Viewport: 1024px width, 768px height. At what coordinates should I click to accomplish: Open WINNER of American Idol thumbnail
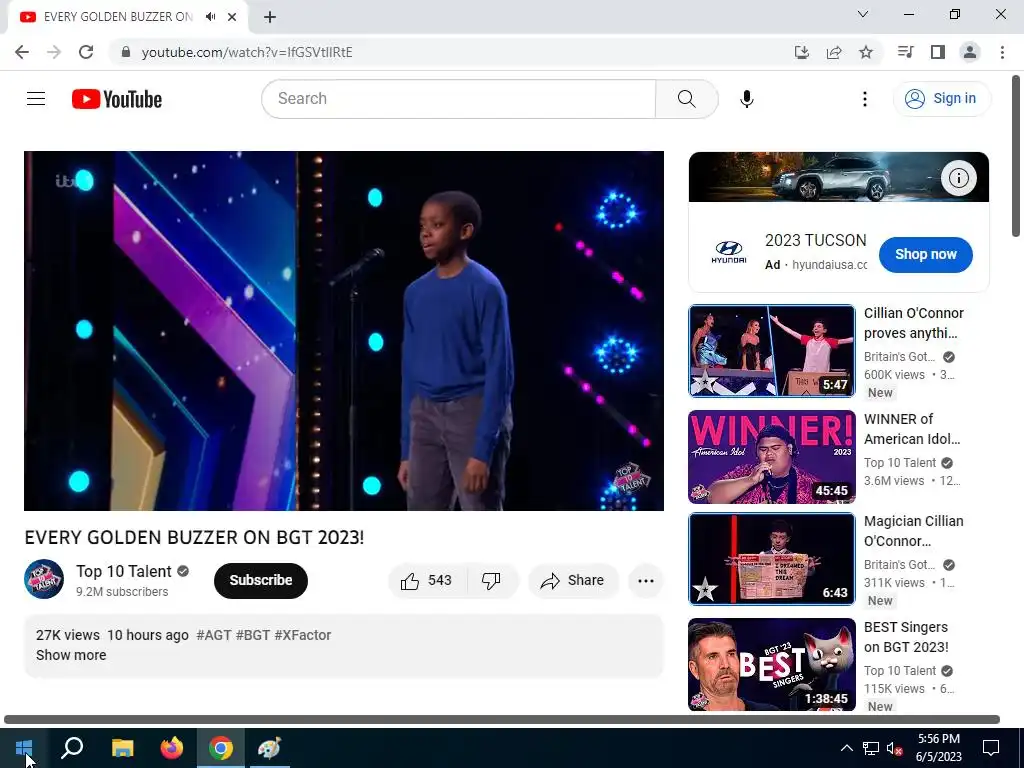click(772, 456)
